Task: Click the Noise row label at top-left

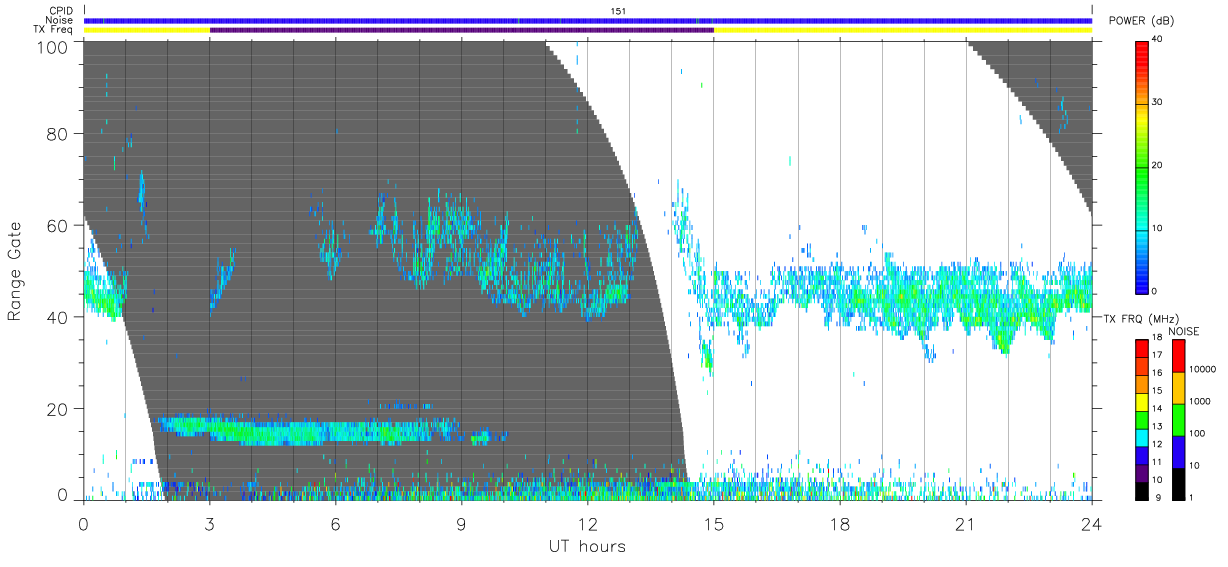Action: pos(59,20)
